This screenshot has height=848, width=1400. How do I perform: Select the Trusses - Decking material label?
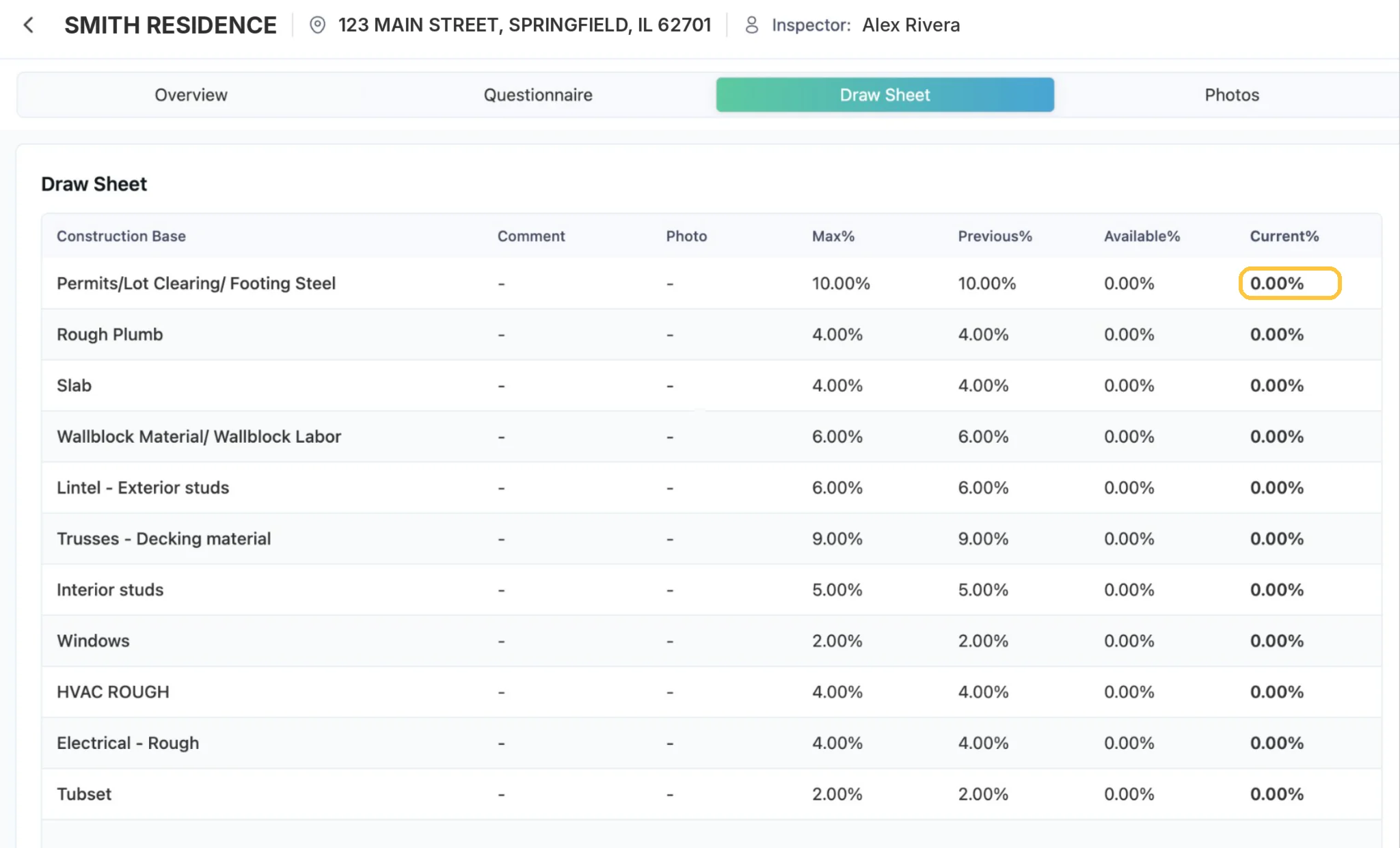tap(164, 539)
